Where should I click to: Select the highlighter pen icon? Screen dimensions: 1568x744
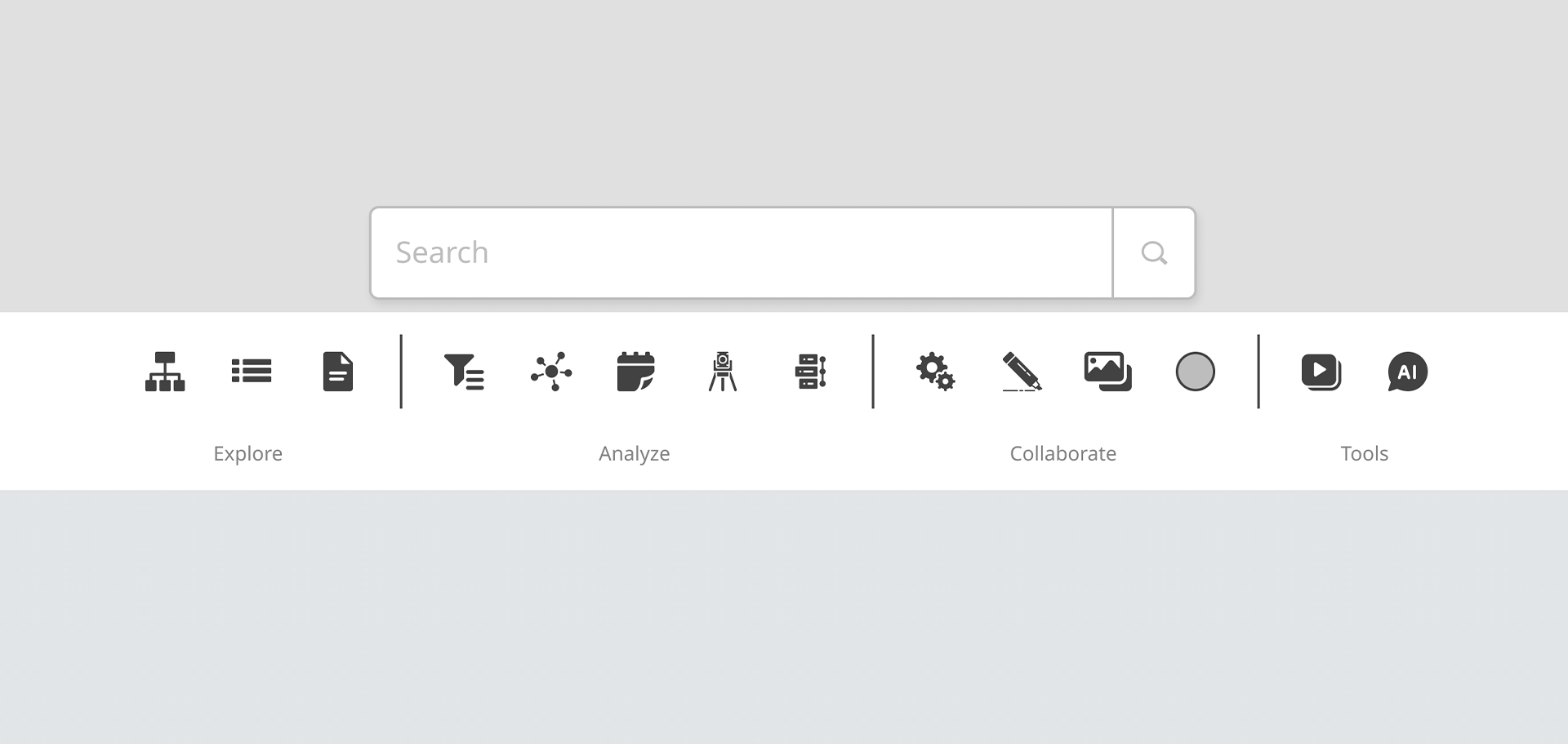click(x=1022, y=372)
